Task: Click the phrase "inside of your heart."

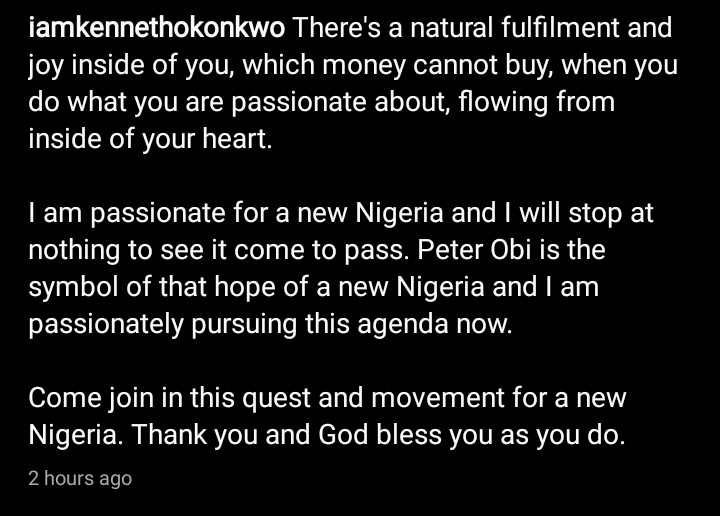Action: pos(151,139)
